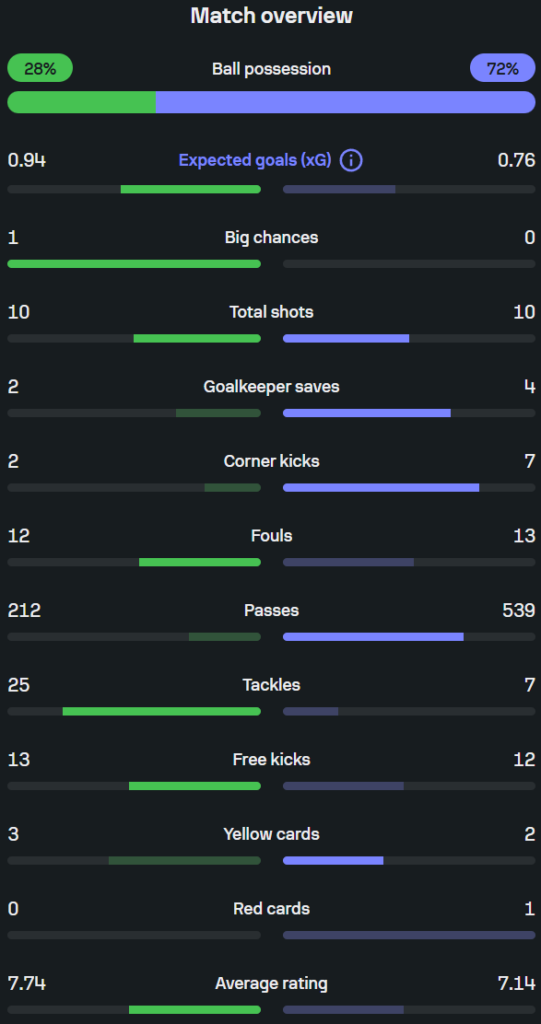This screenshot has width=541, height=1024.
Task: Click the Red cards purple bar
Action: click(x=409, y=935)
